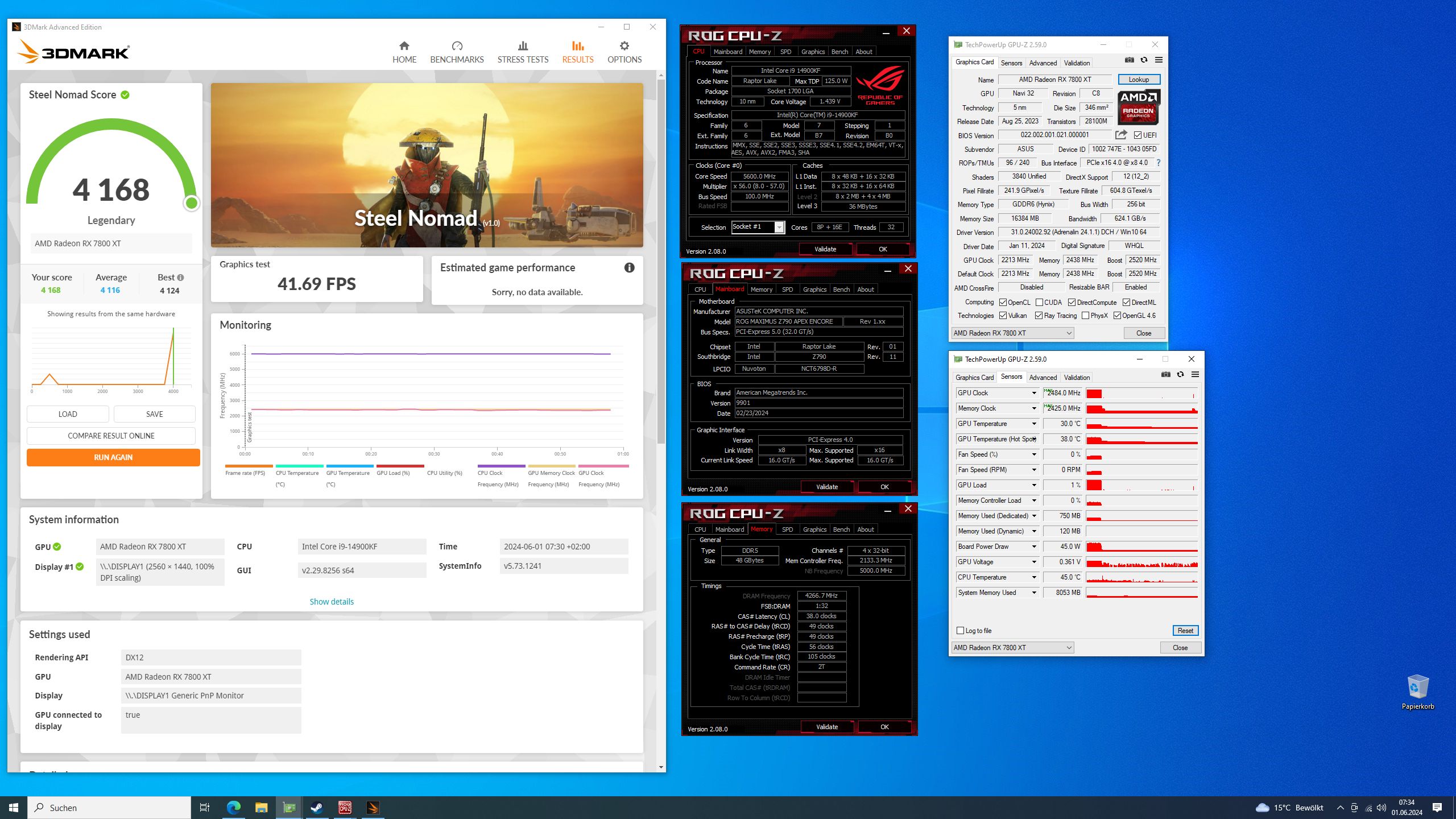
Task: Click refresh icon in GPU-Z Sensors window
Action: [x=1181, y=375]
